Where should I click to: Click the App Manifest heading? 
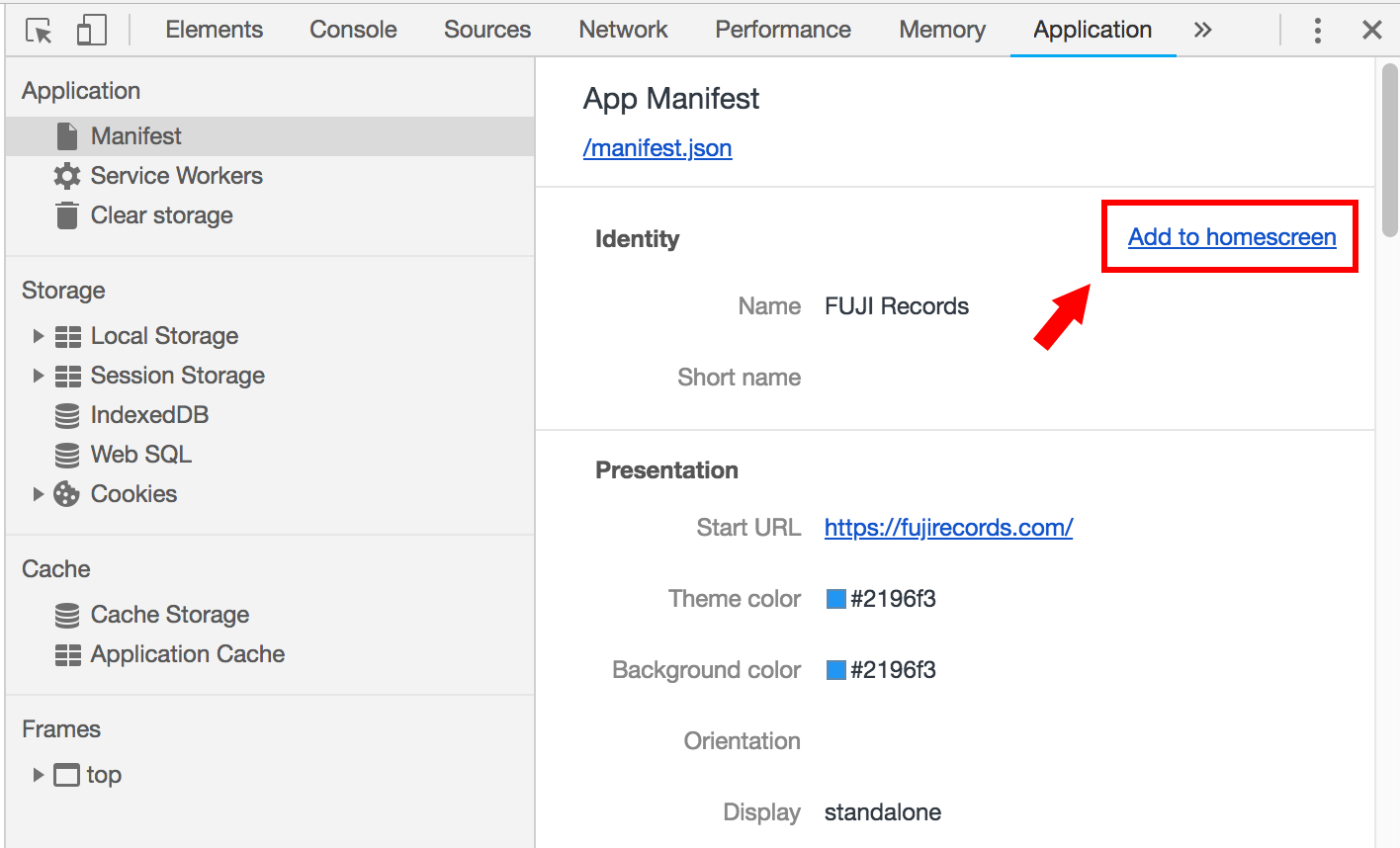(x=671, y=99)
